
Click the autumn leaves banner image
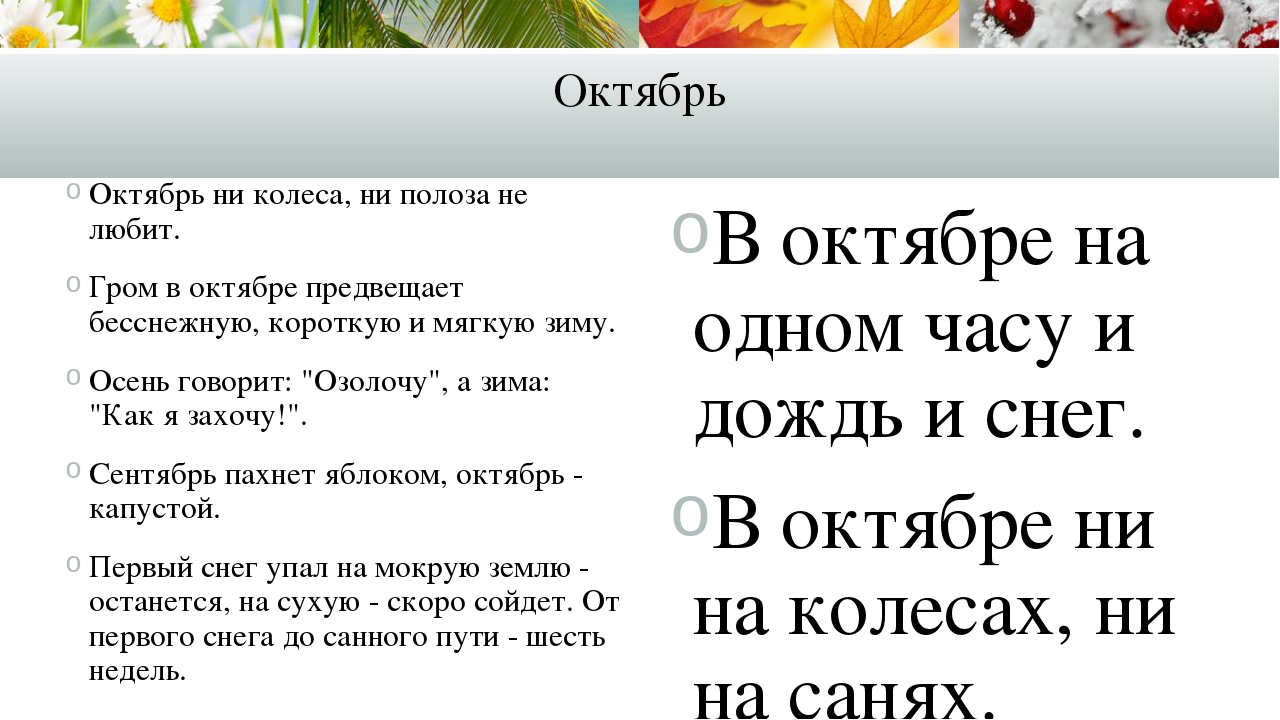click(800, 24)
